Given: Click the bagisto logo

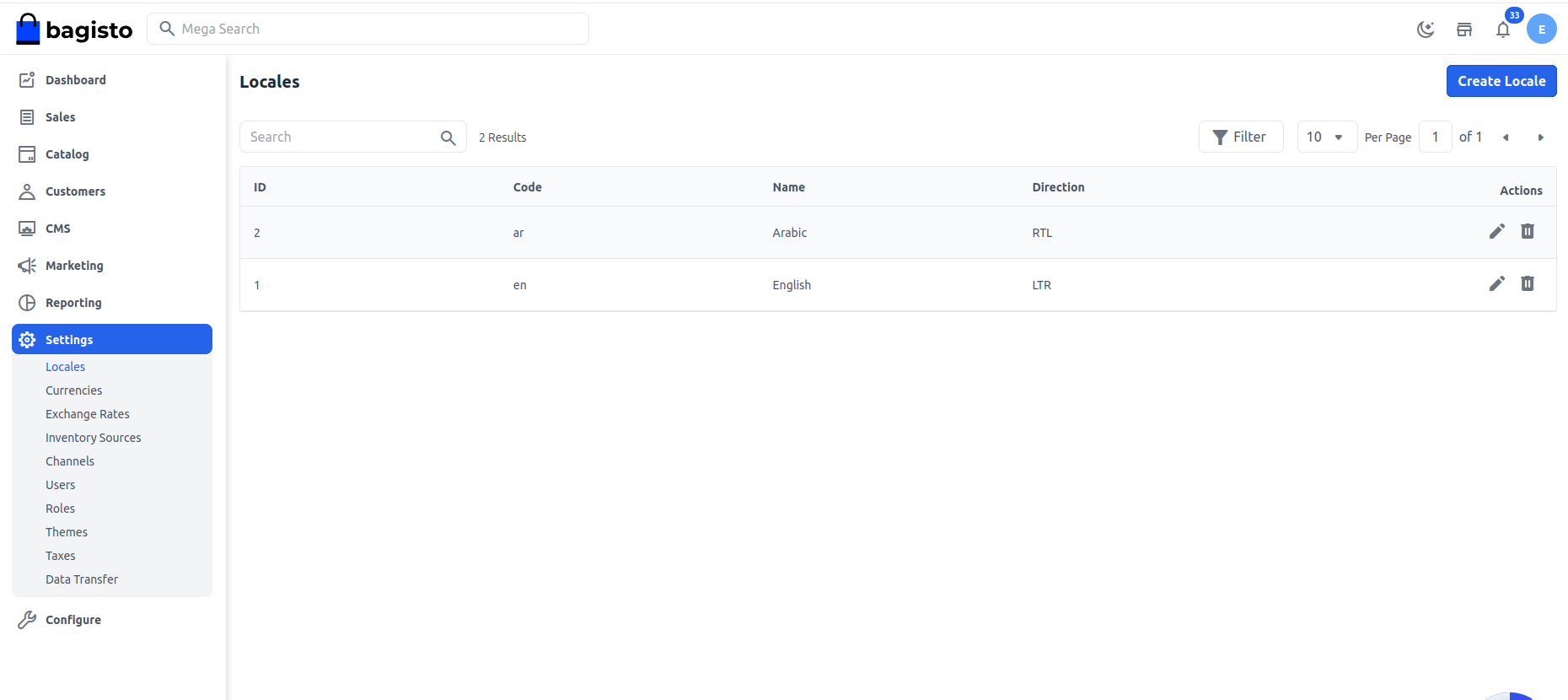Looking at the screenshot, I should [x=74, y=30].
